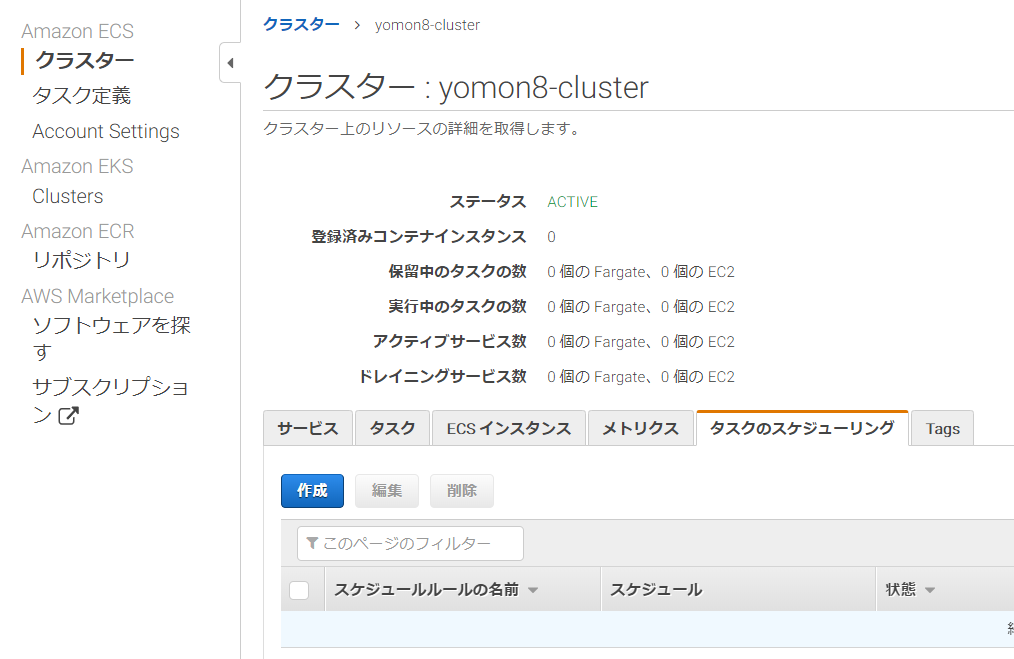Open the メトリクス tab
Image resolution: width=1014 pixels, height=659 pixels.
(x=640, y=428)
